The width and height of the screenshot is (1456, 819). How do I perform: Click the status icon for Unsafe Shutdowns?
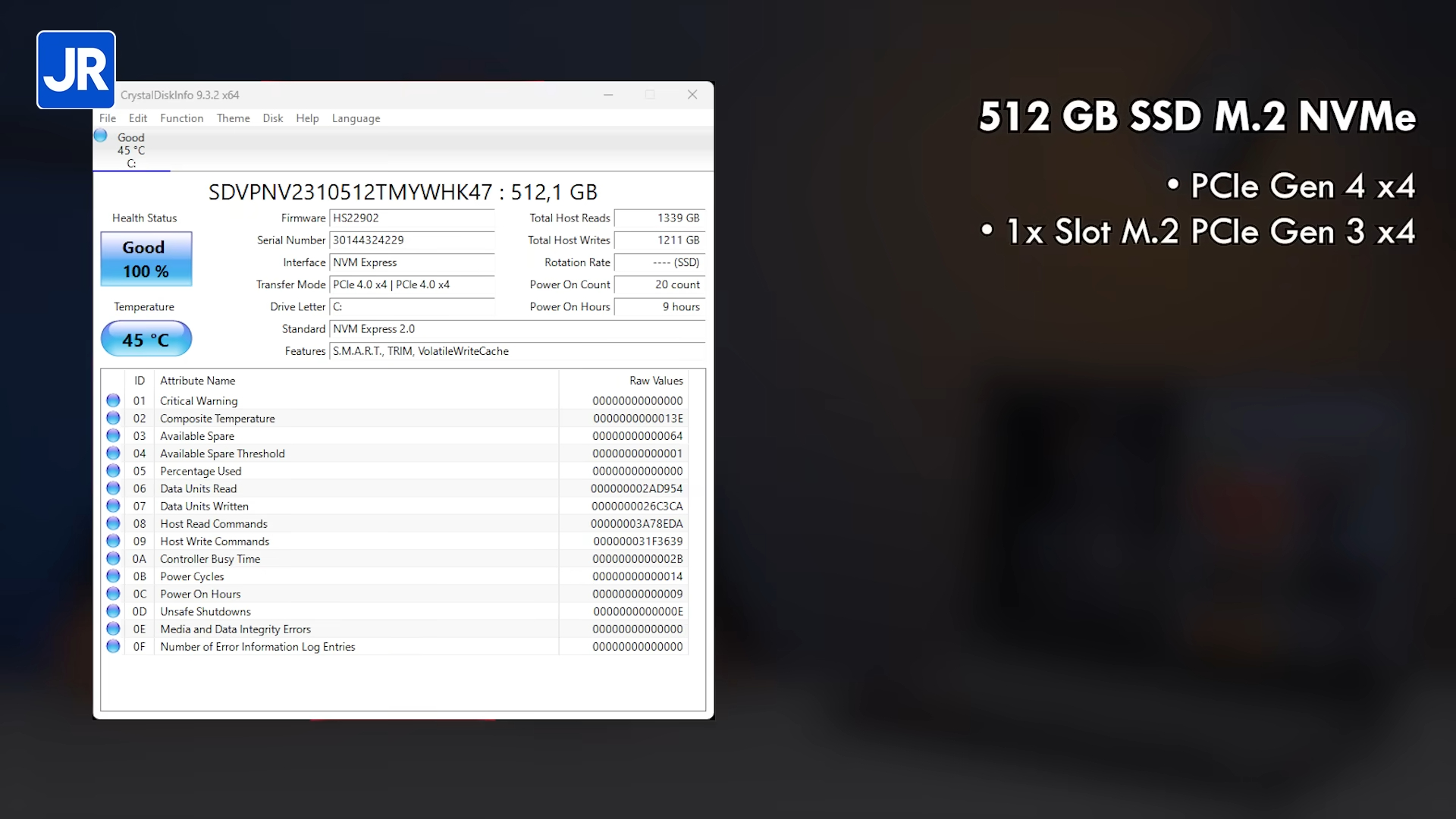pos(113,611)
